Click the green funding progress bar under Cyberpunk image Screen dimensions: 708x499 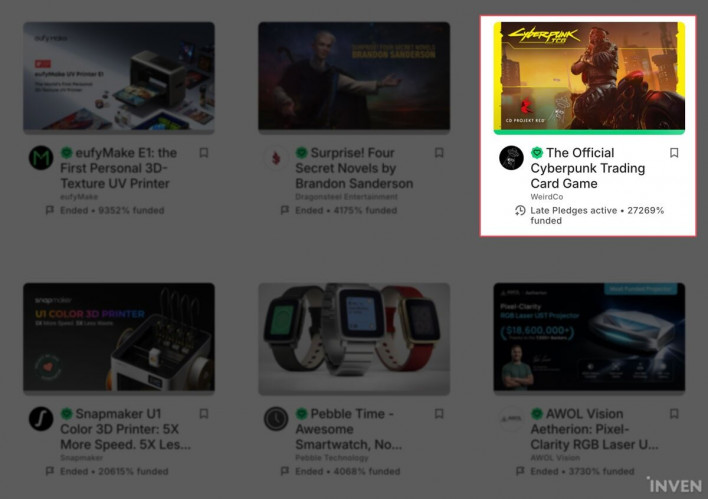(589, 132)
